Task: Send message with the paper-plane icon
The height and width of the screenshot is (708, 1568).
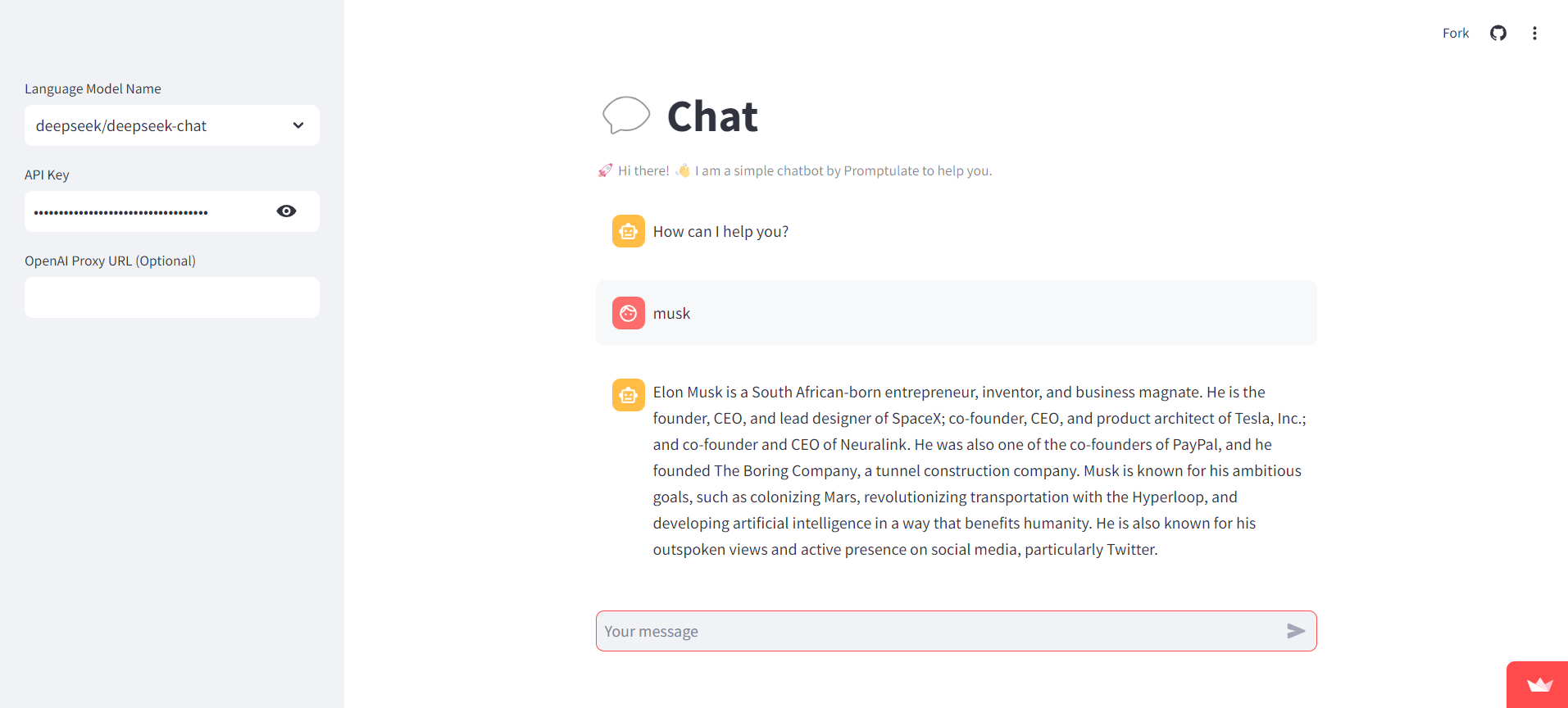Action: (x=1295, y=631)
